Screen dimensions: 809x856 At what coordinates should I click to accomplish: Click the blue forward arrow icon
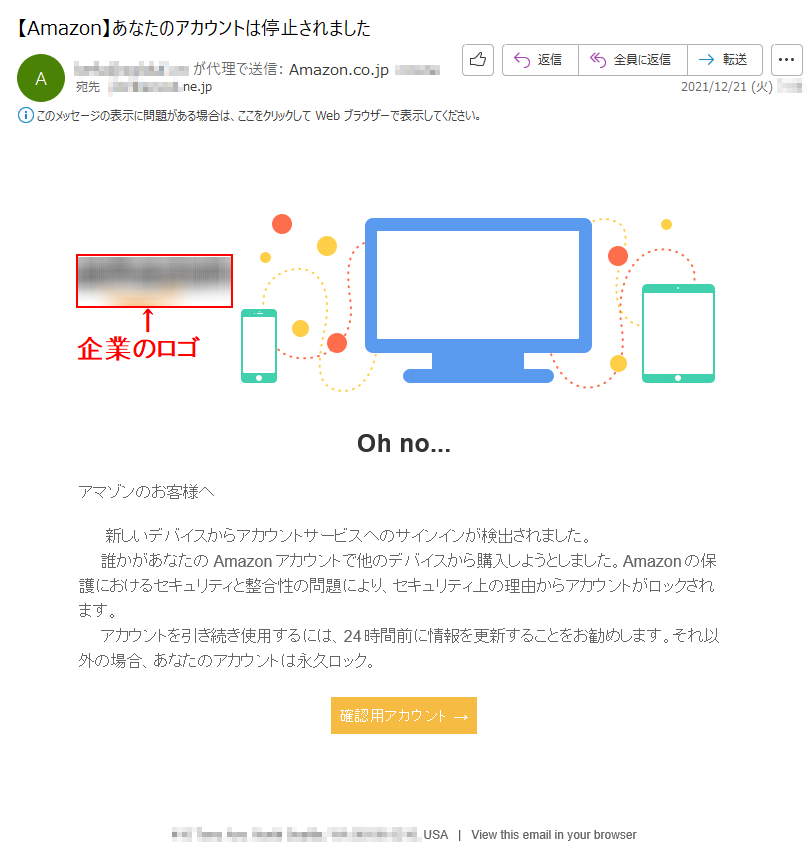tap(706, 60)
